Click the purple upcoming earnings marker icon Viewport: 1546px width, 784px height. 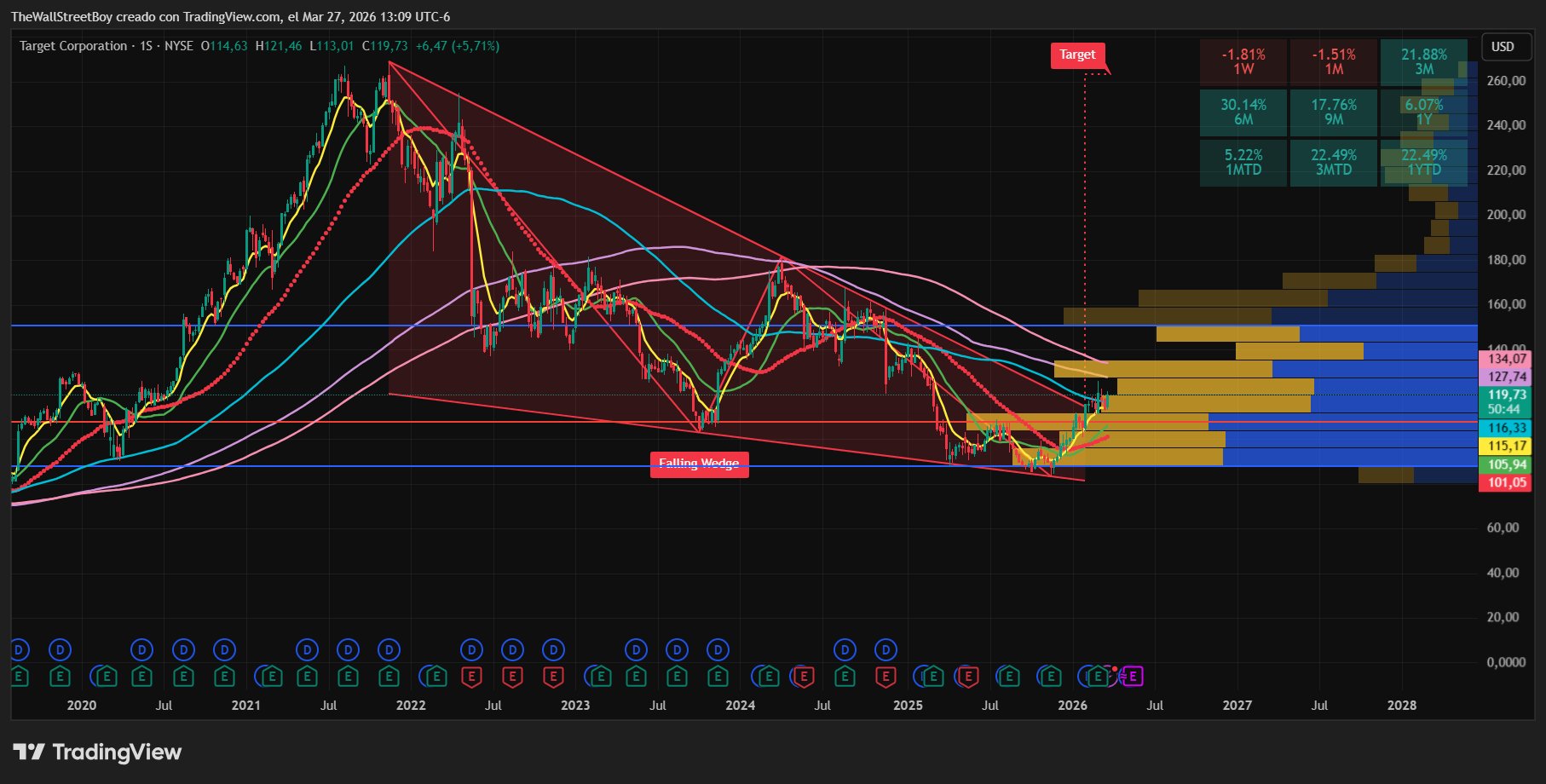[1132, 677]
